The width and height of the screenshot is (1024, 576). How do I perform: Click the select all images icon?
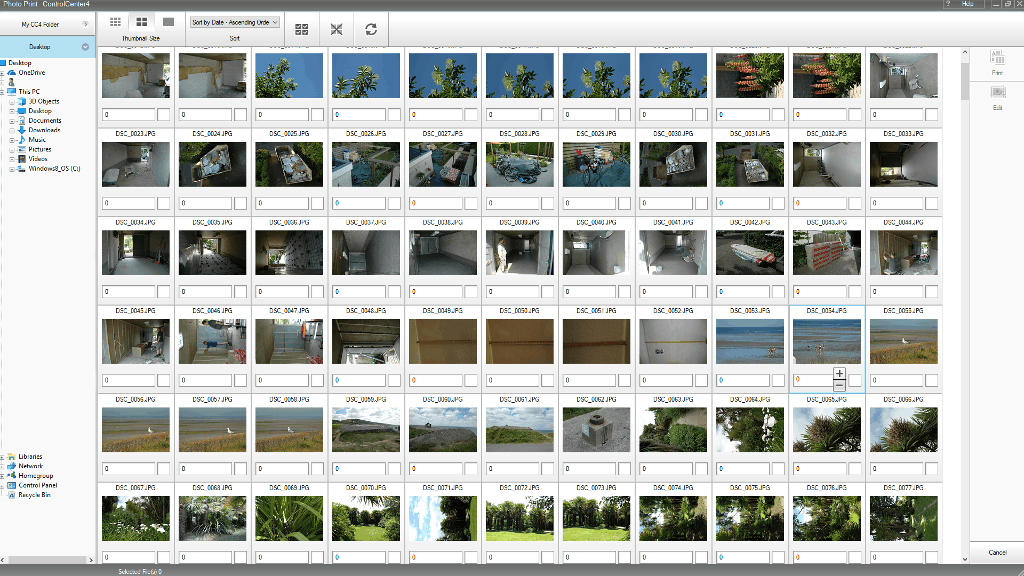pos(302,29)
